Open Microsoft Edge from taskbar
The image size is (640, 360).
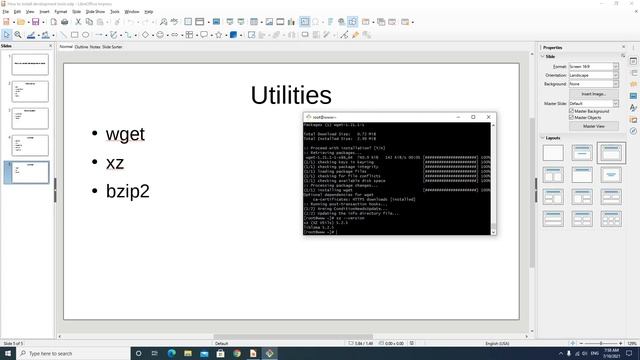[x=171, y=353]
